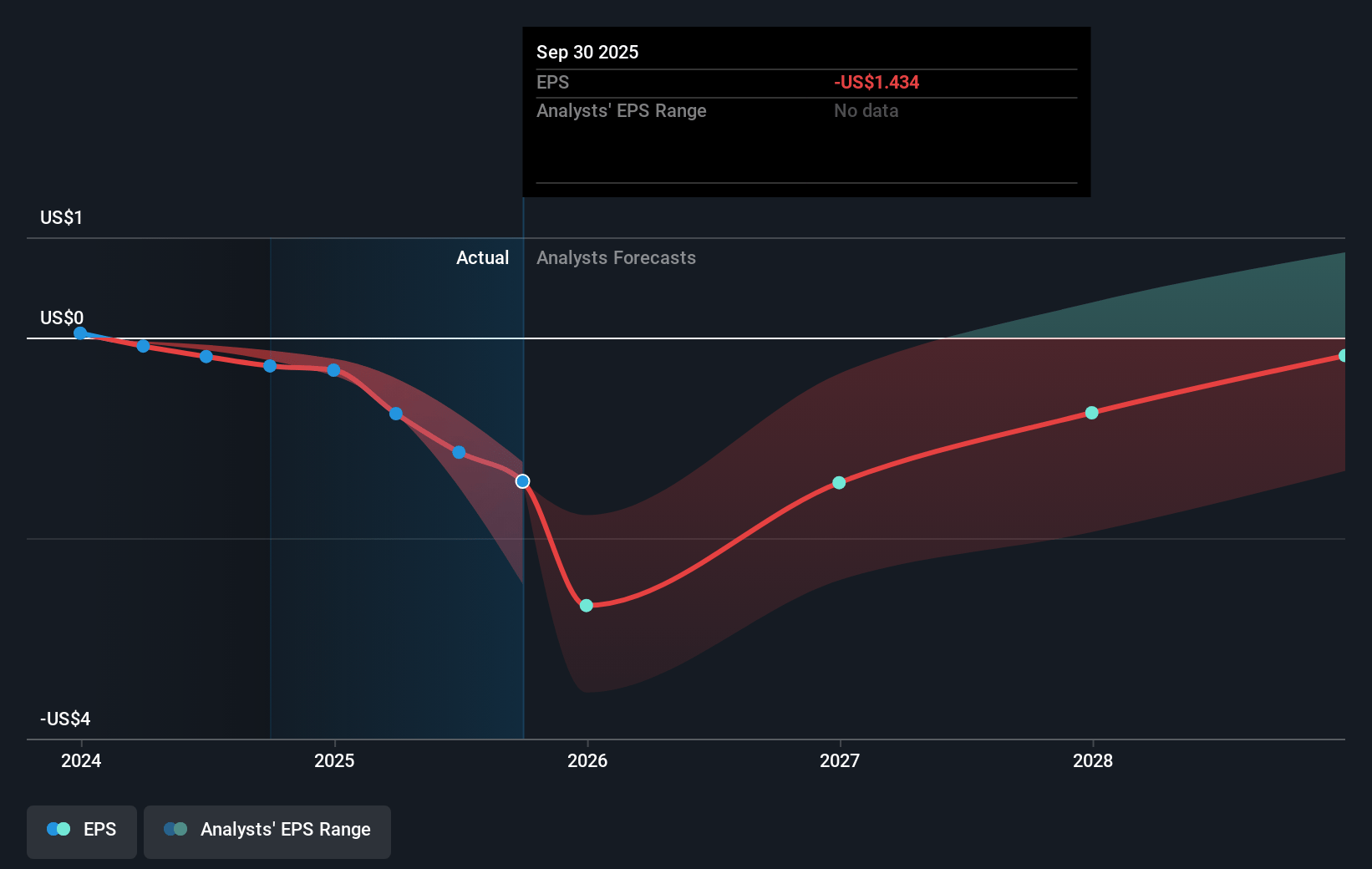Select the final forecast point at right edge
The height and width of the screenshot is (869, 1372).
(1343, 356)
